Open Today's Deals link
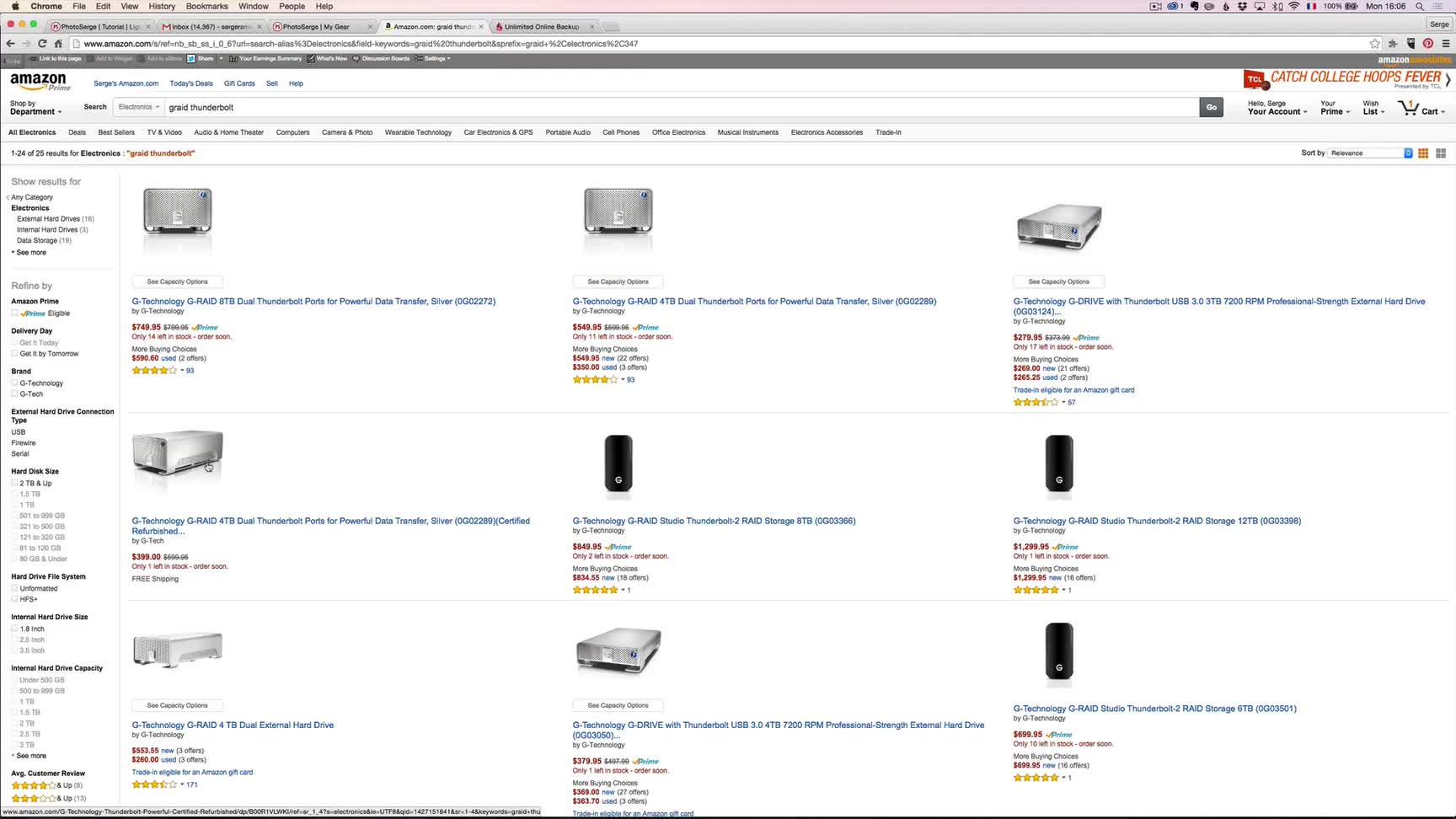The width and height of the screenshot is (1456, 819). [191, 83]
